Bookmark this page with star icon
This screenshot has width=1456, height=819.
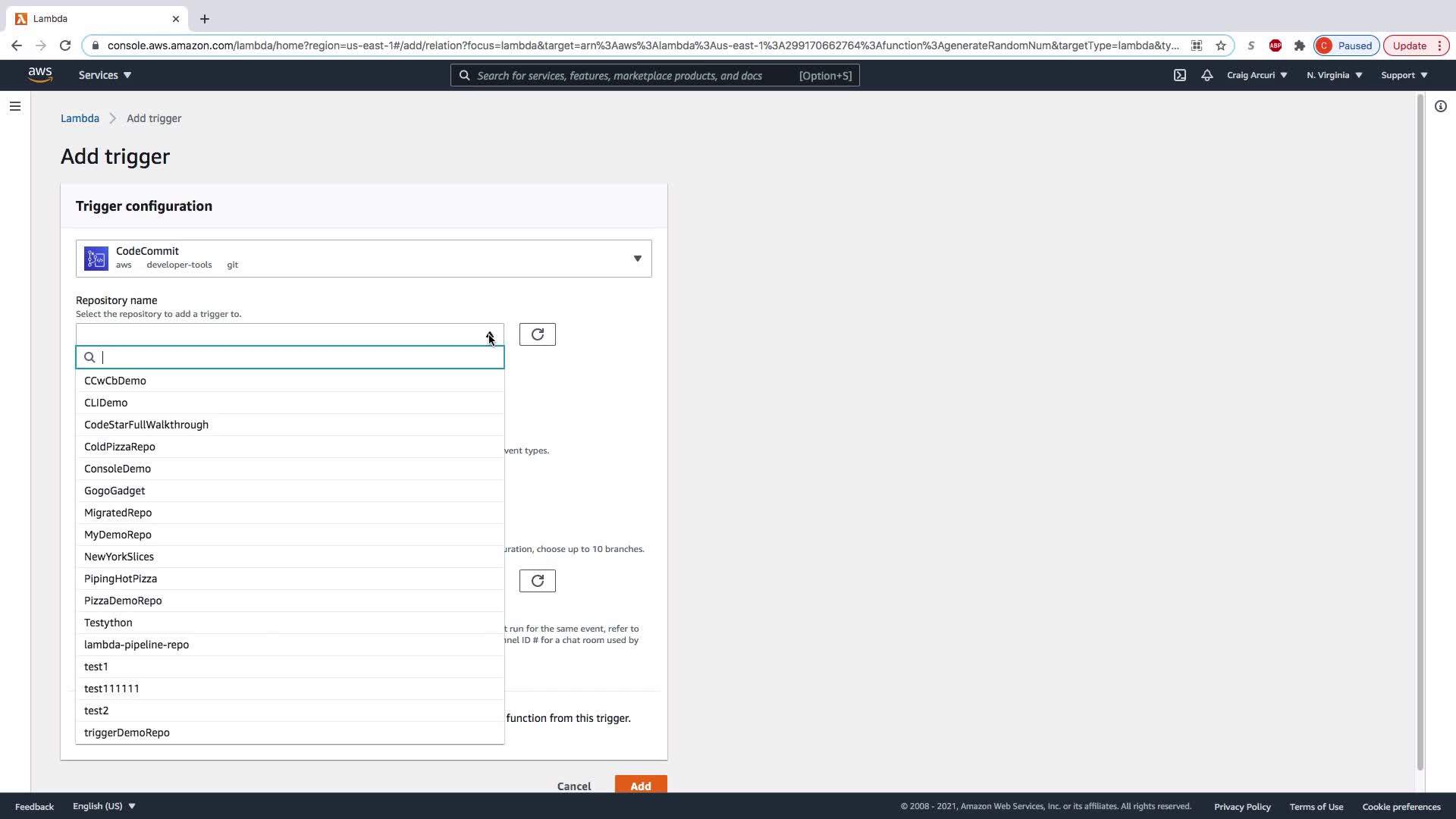(1221, 45)
